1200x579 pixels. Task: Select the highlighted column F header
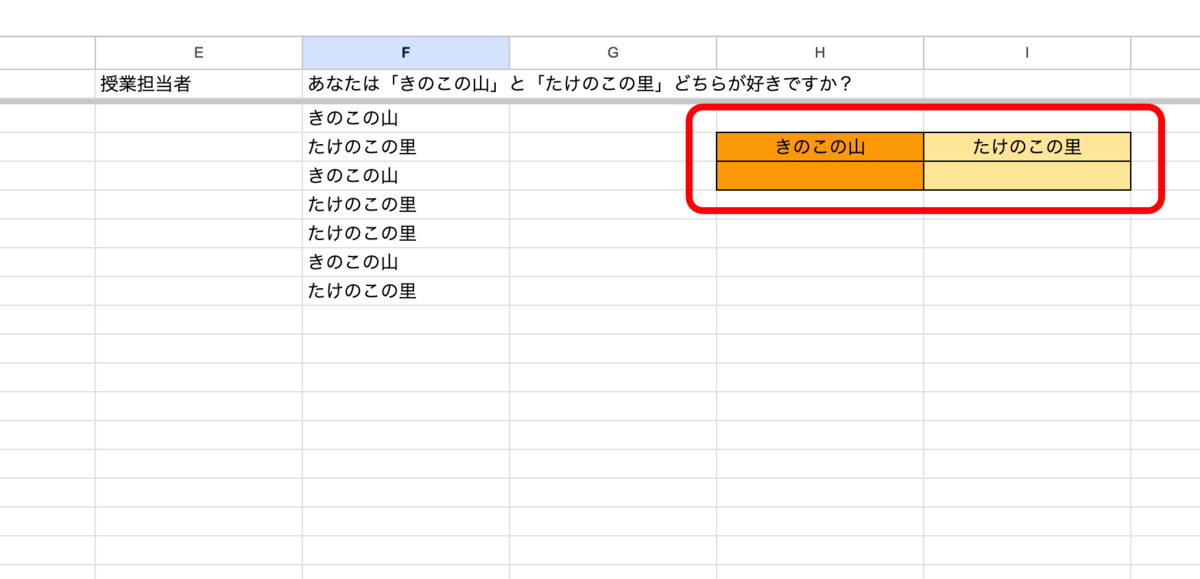[406, 53]
